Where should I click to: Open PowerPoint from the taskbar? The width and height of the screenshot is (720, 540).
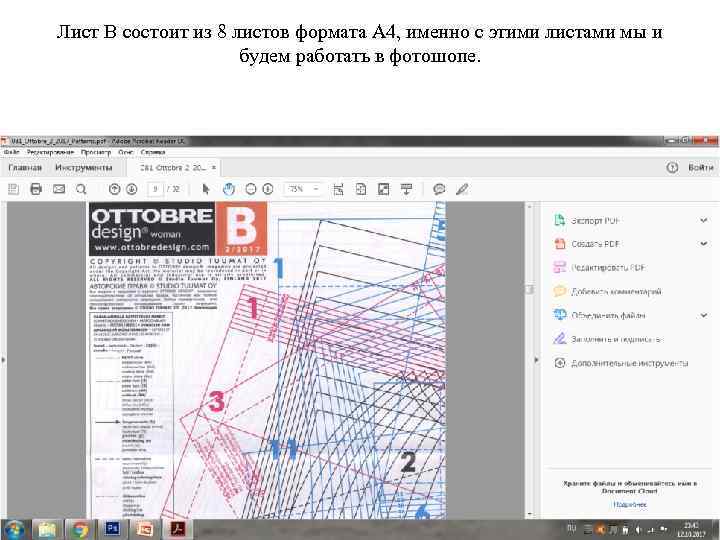(145, 529)
